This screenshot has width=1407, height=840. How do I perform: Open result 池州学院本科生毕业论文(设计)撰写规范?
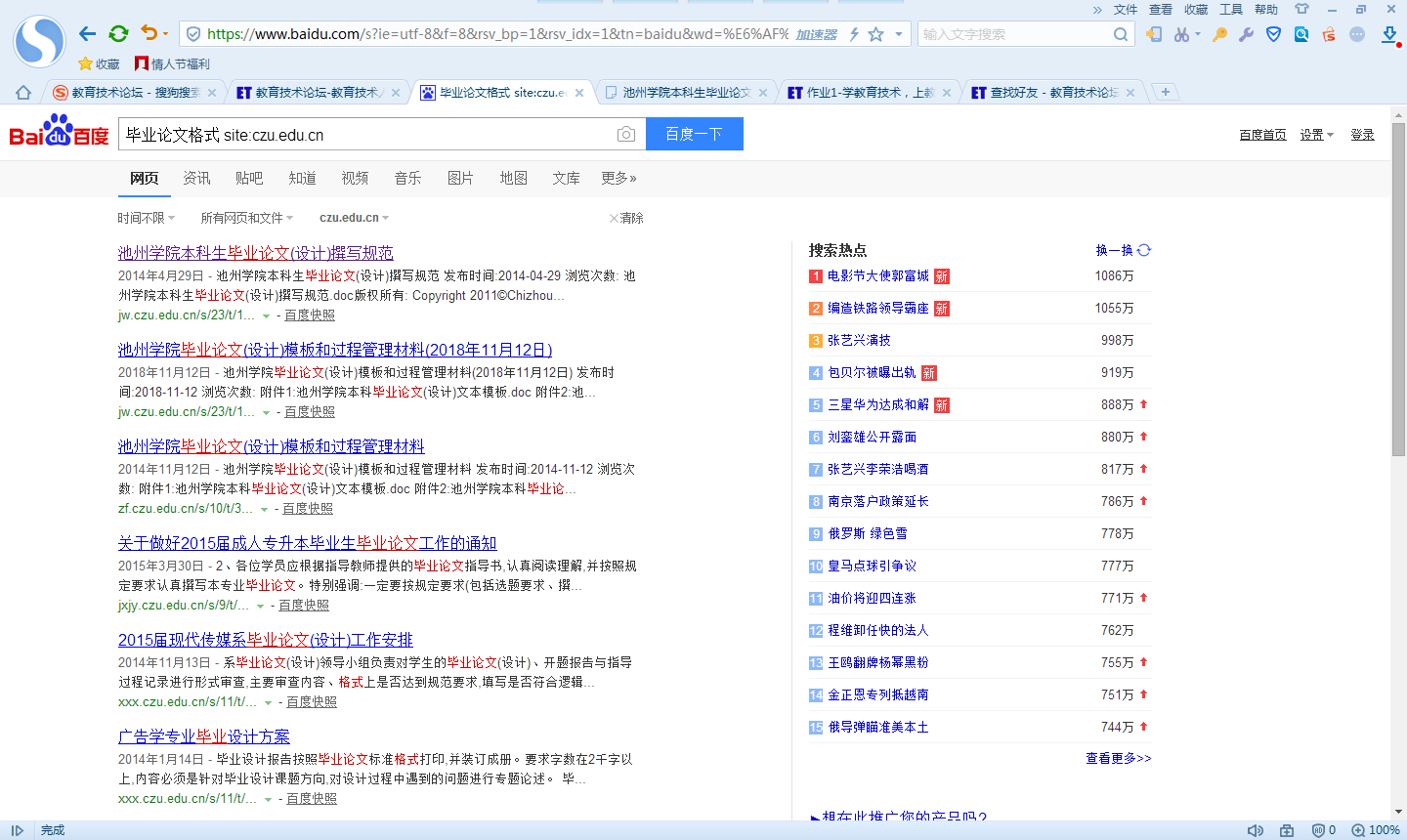(x=256, y=253)
